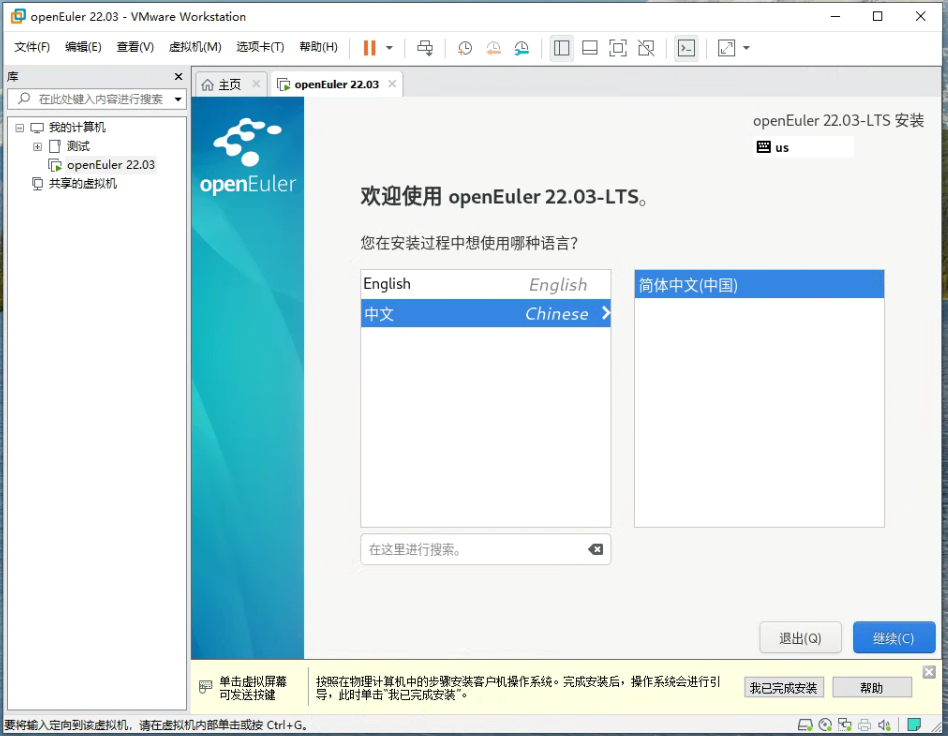Click the sound card status icon
Screen dimensions: 948x736
(x=885, y=725)
